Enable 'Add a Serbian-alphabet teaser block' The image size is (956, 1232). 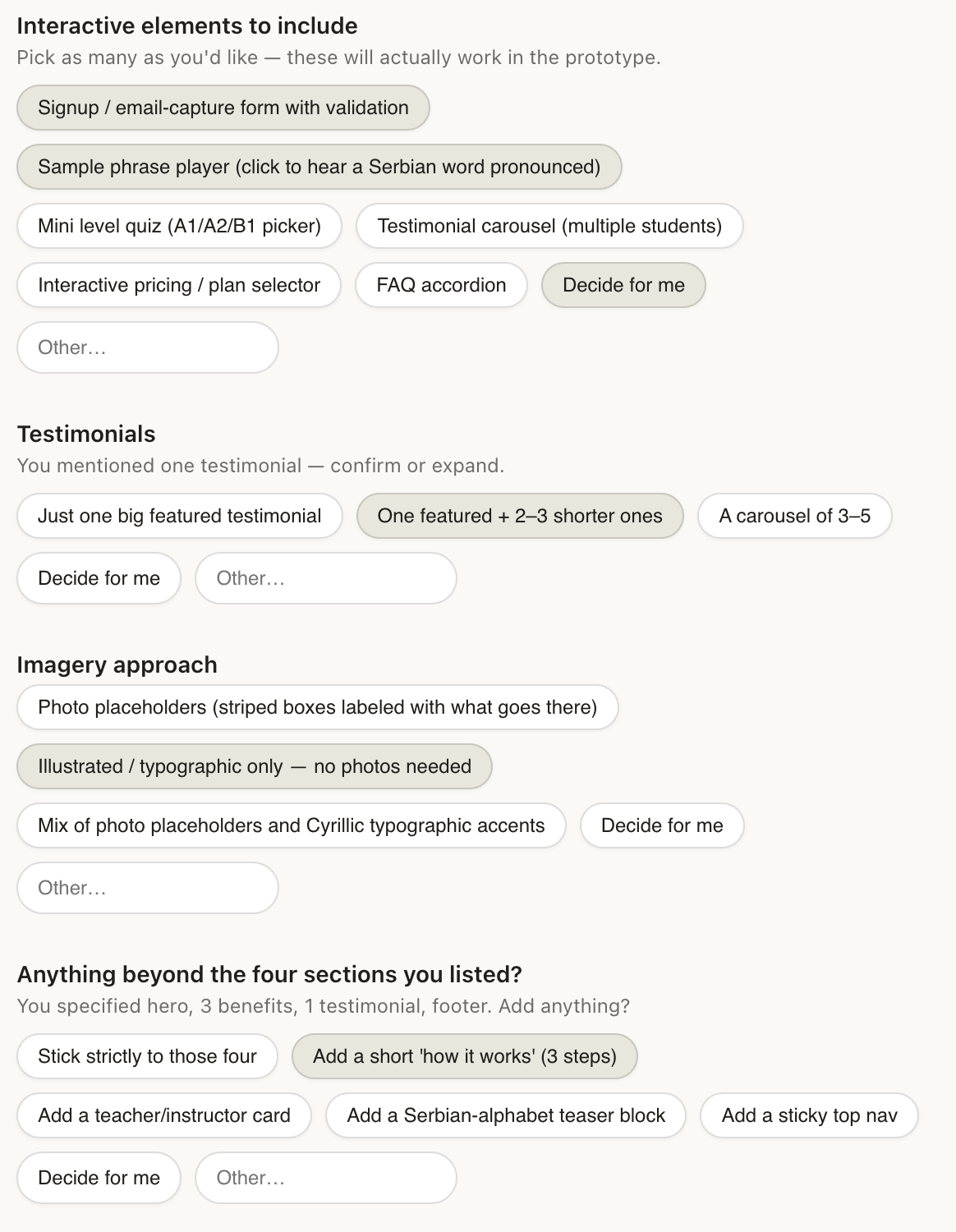click(505, 1115)
